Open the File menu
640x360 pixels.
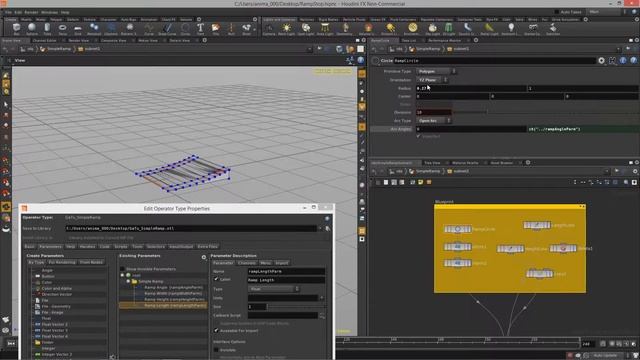[x=8, y=13]
